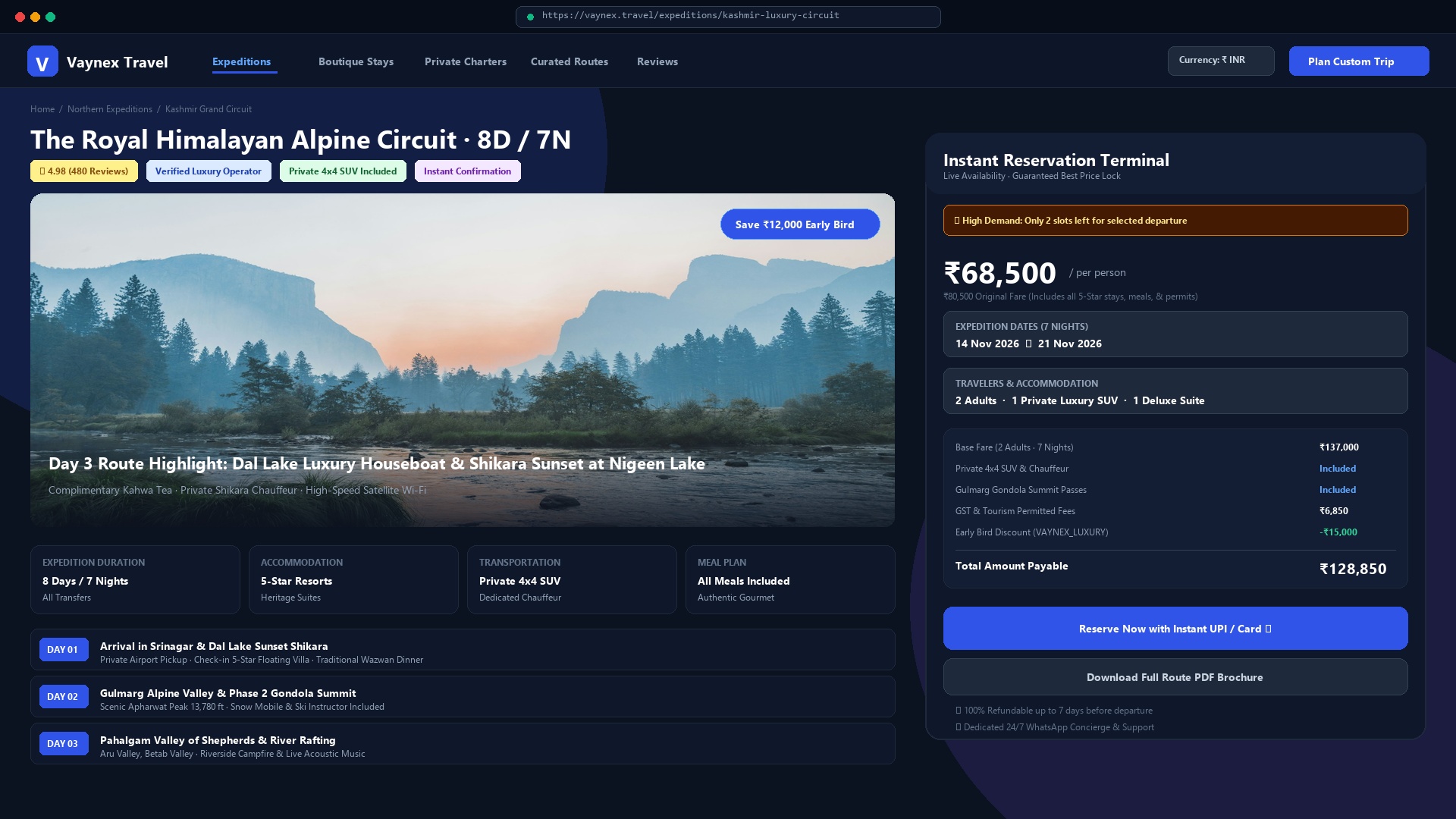Screen dimensions: 1456x819
Task: Open the Currency INR selector
Action: tap(1221, 61)
